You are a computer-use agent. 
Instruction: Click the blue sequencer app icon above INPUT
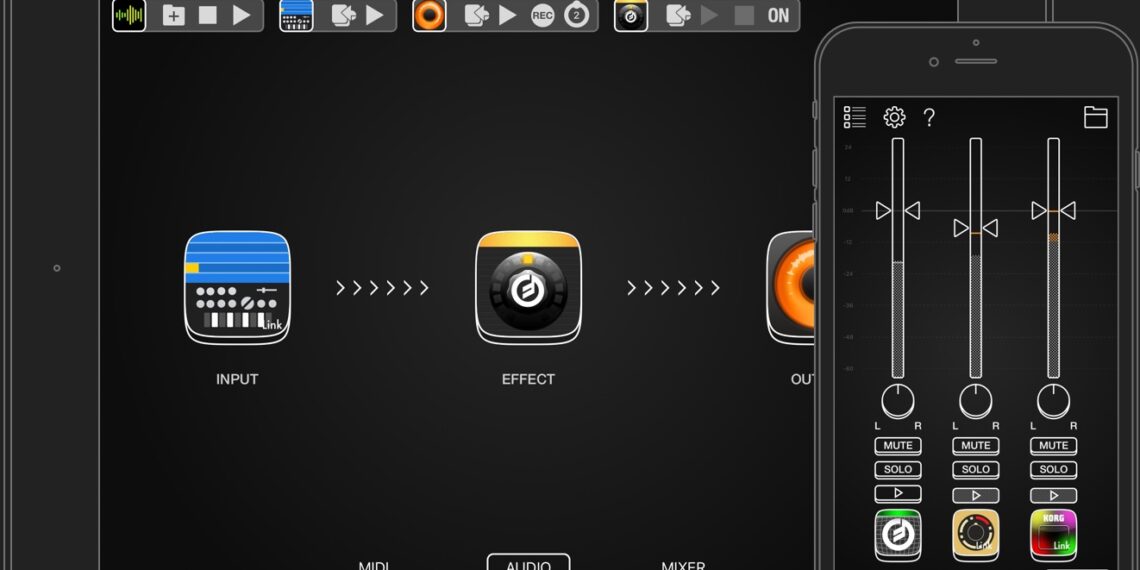coord(237,288)
